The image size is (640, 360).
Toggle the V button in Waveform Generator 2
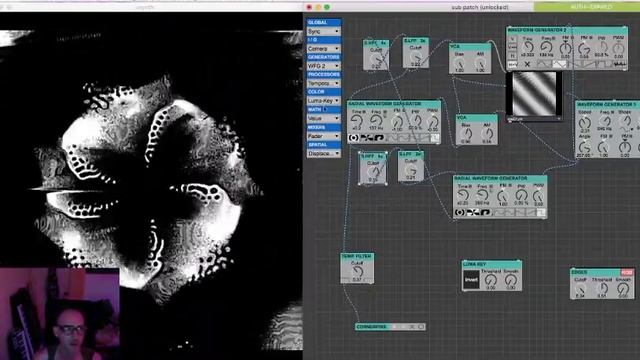click(x=513, y=39)
